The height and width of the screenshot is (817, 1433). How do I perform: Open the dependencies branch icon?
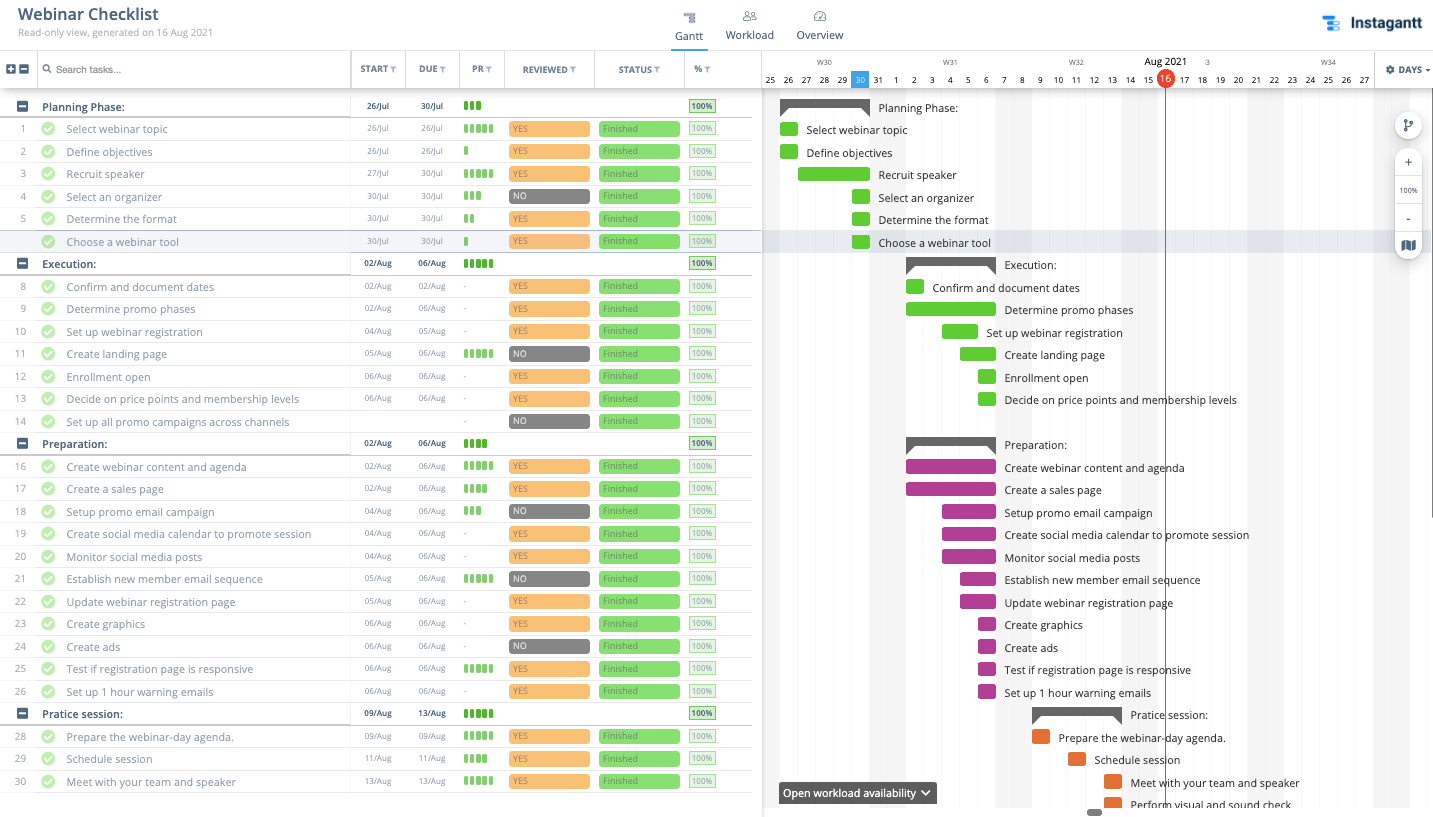[1408, 126]
